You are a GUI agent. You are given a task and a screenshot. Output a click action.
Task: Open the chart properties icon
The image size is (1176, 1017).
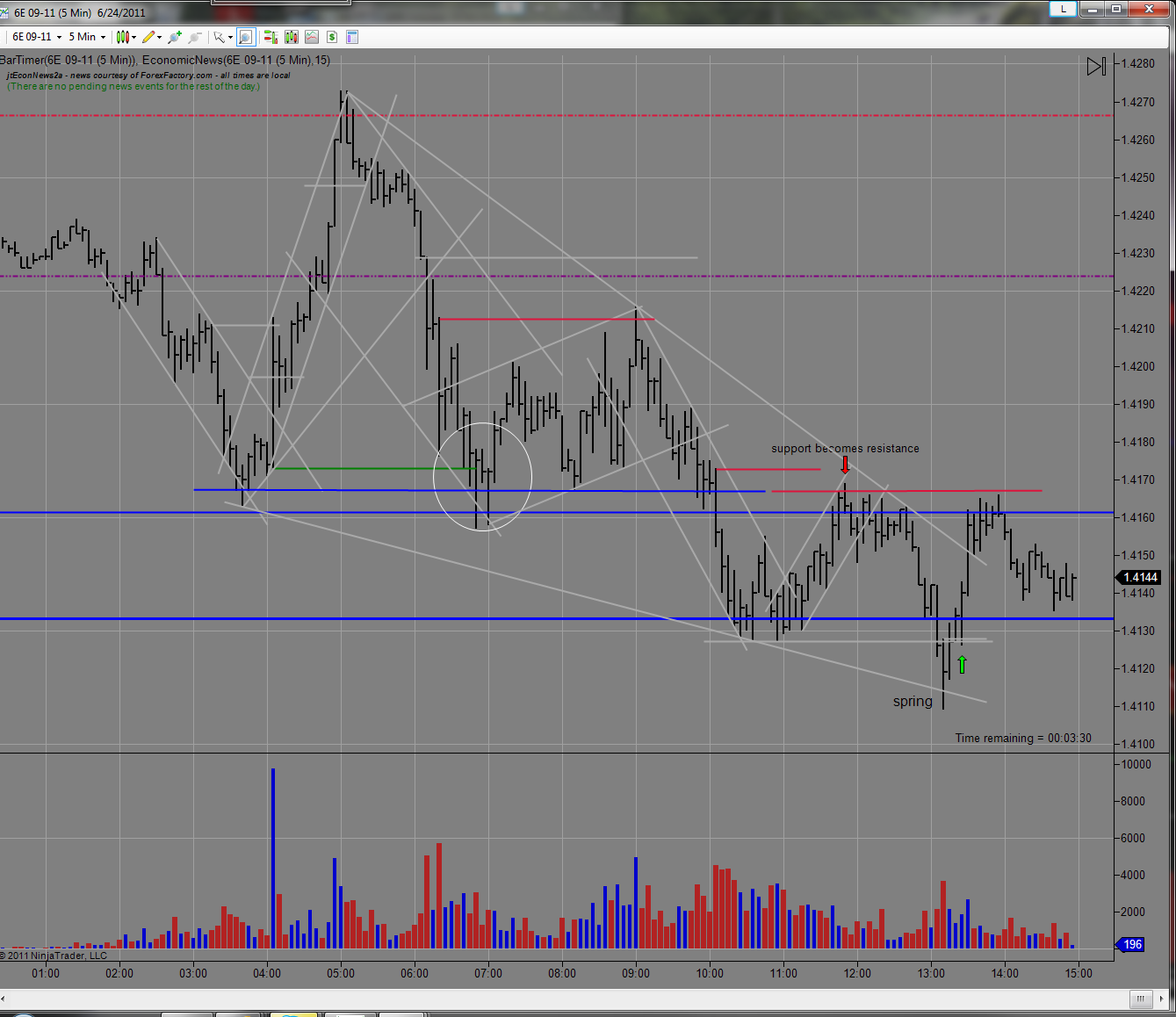coord(352,37)
